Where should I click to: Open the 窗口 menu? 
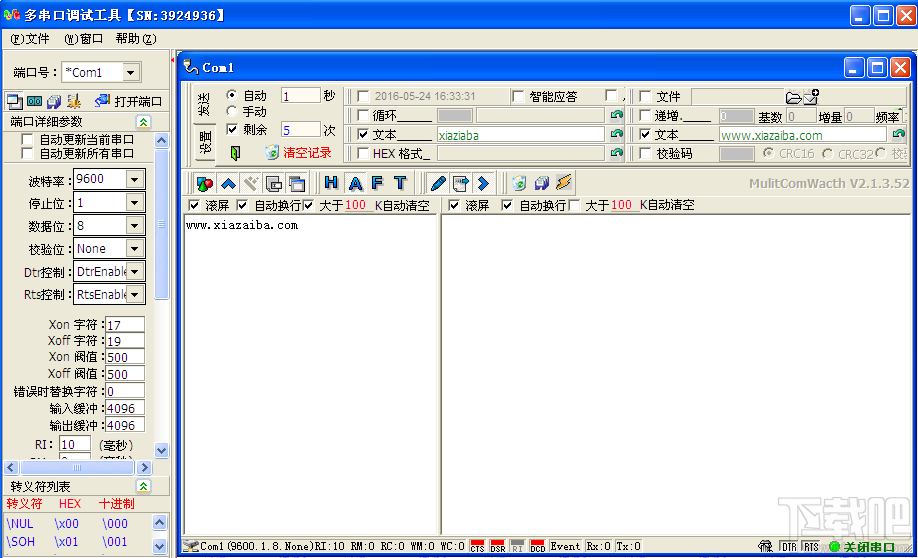[84, 39]
